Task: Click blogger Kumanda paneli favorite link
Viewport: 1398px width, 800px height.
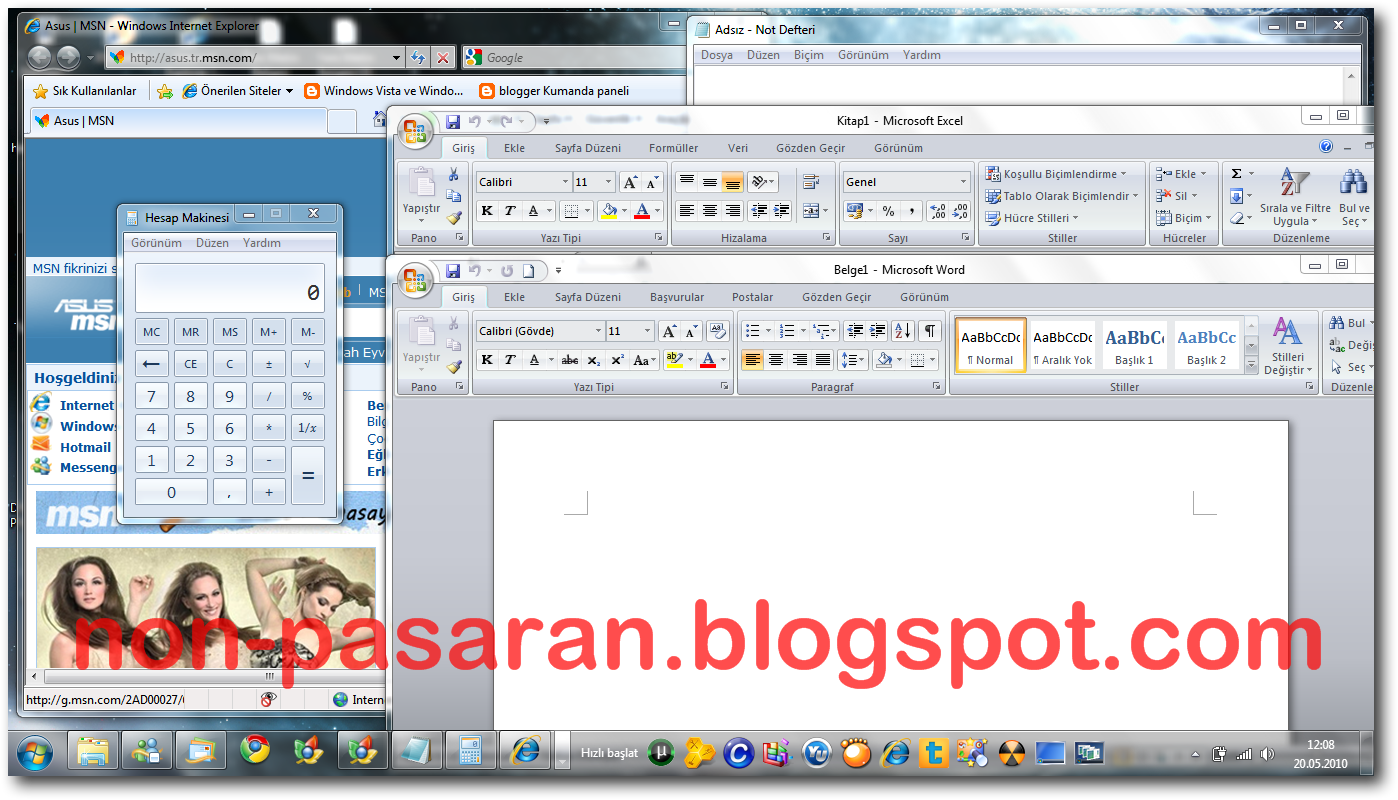Action: [554, 90]
